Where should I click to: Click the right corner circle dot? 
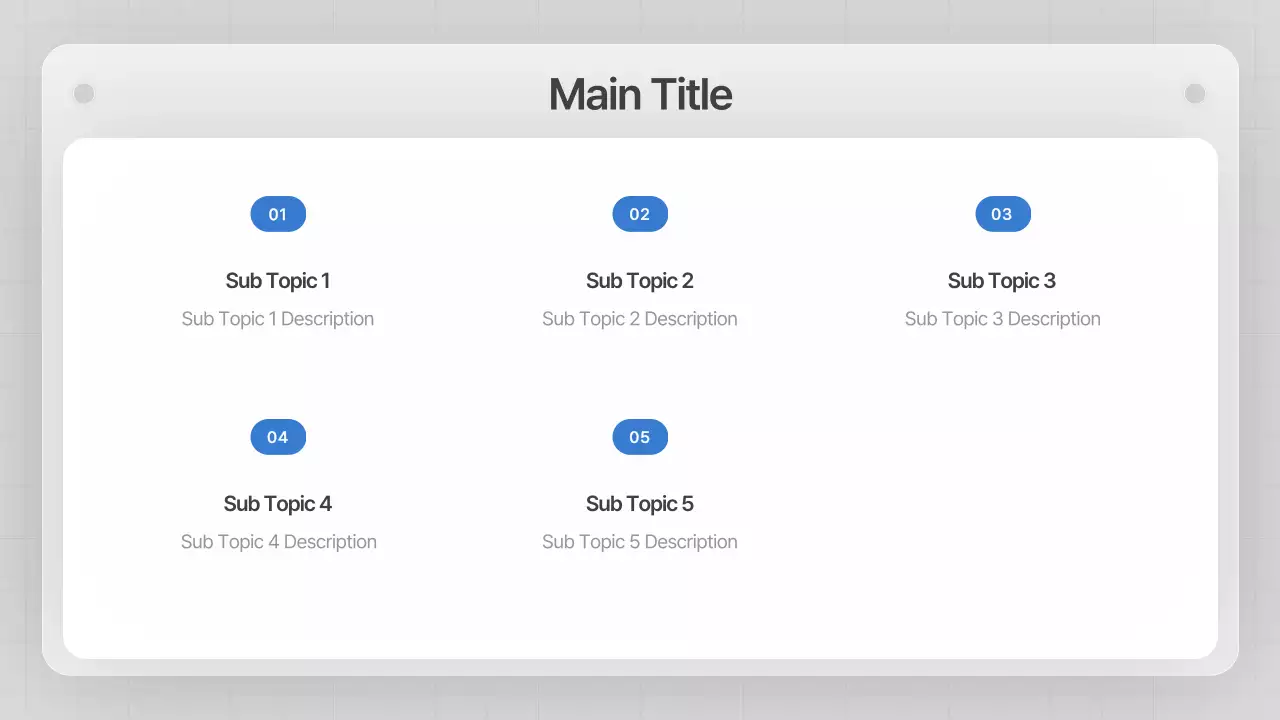point(1195,93)
